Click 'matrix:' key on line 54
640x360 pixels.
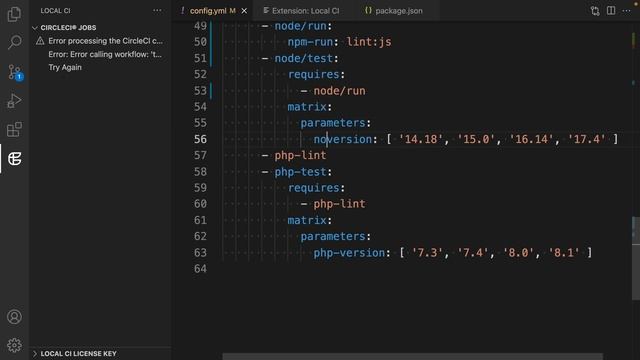[x=309, y=107]
